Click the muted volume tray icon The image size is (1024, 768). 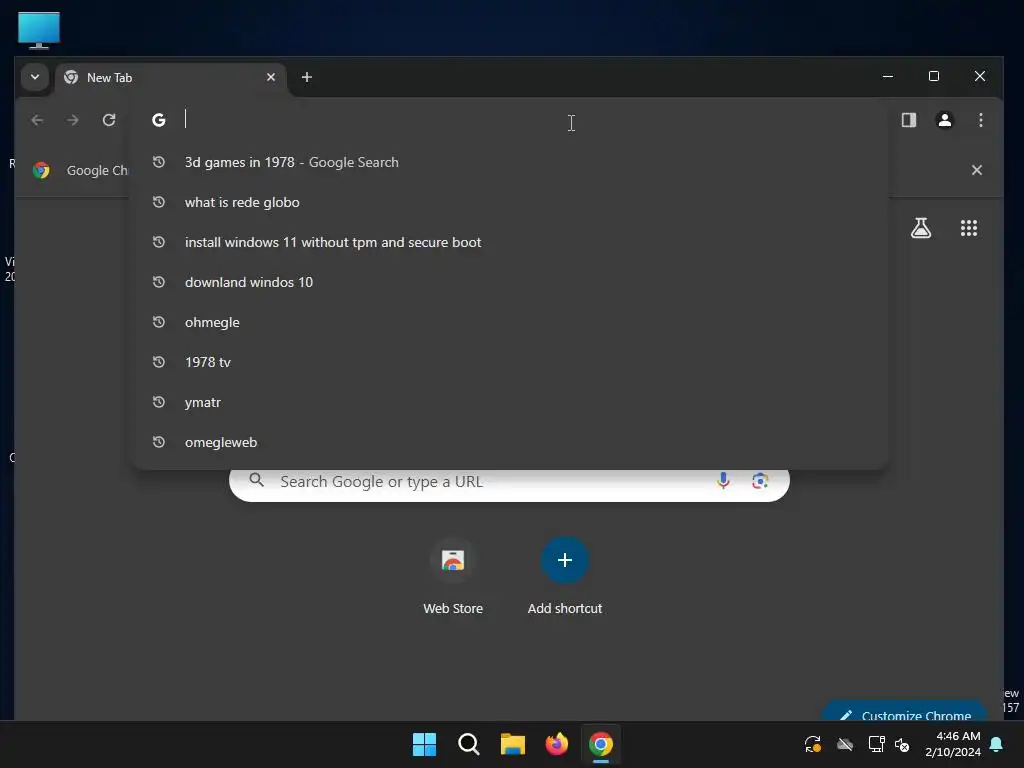[x=902, y=744]
